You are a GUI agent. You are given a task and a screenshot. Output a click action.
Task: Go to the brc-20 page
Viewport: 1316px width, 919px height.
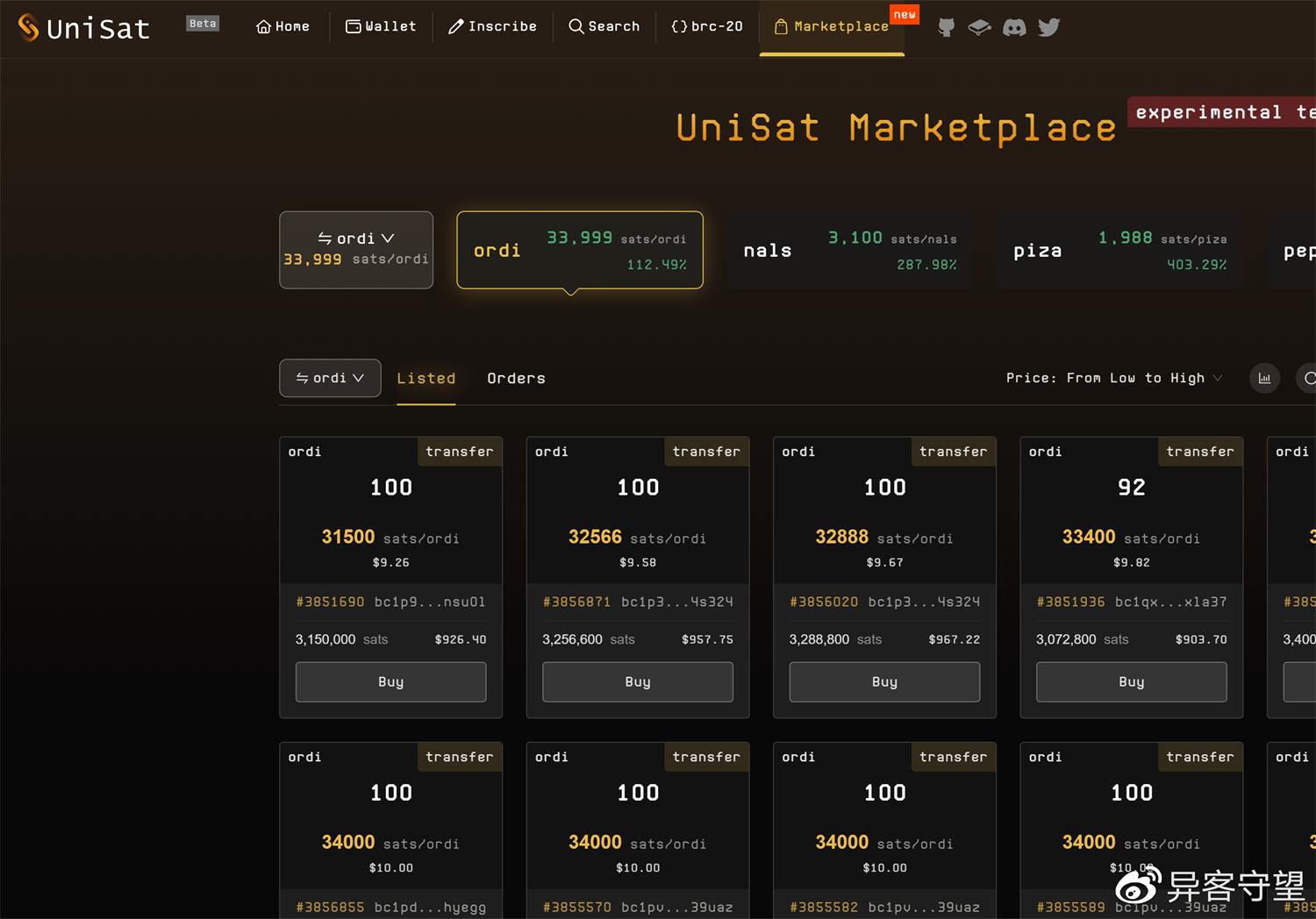pyautogui.click(x=706, y=26)
